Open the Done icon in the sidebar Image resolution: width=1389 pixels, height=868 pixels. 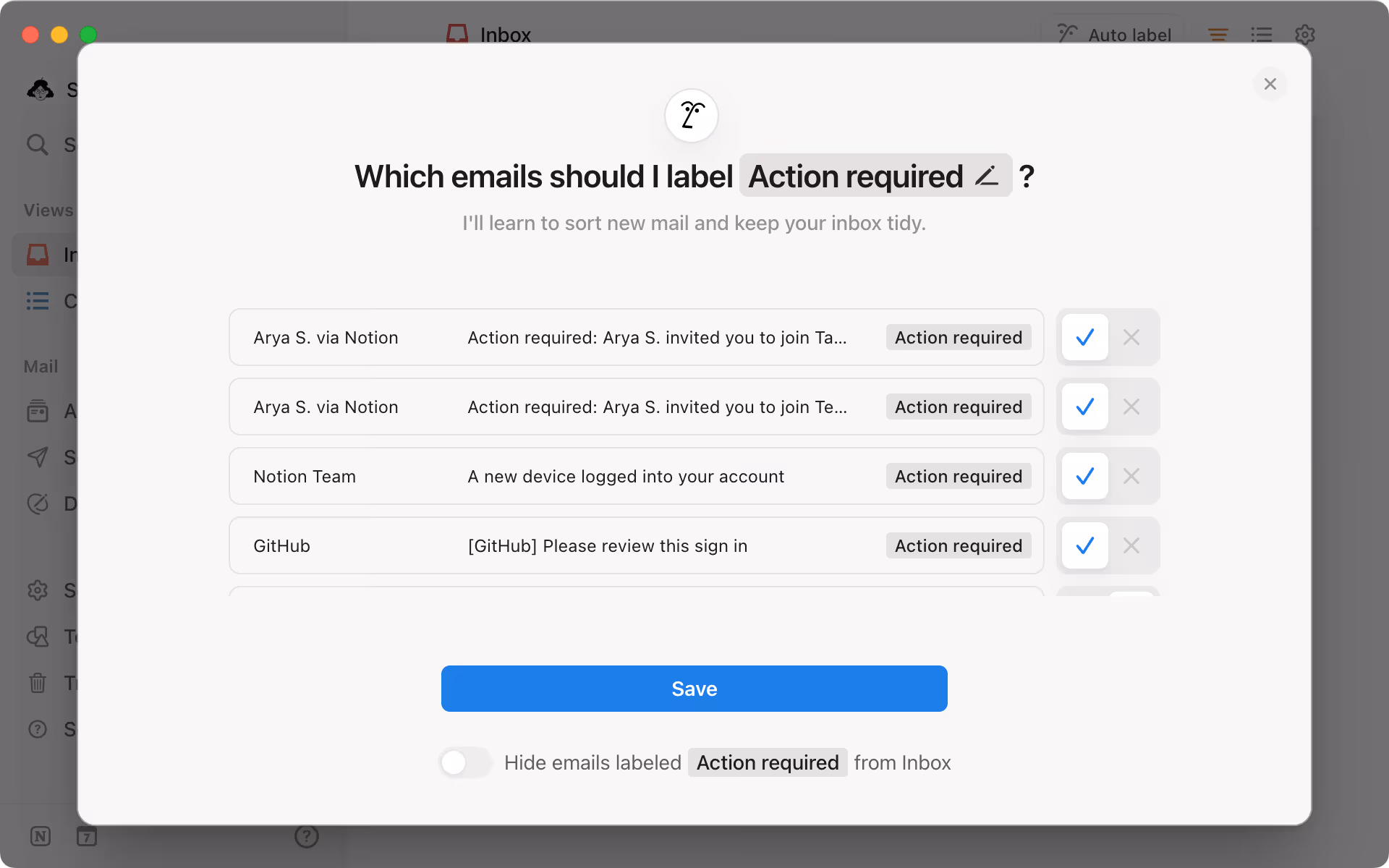38,503
